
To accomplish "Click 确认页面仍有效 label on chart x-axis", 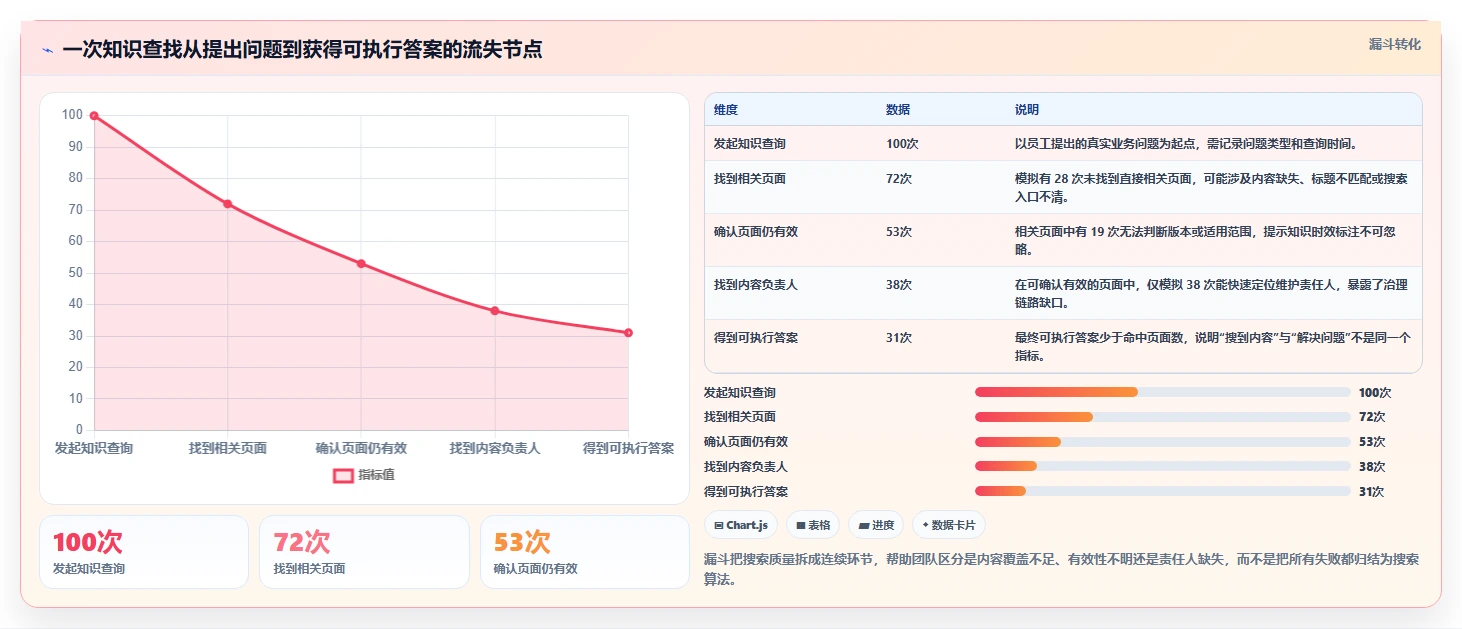I will (x=361, y=448).
